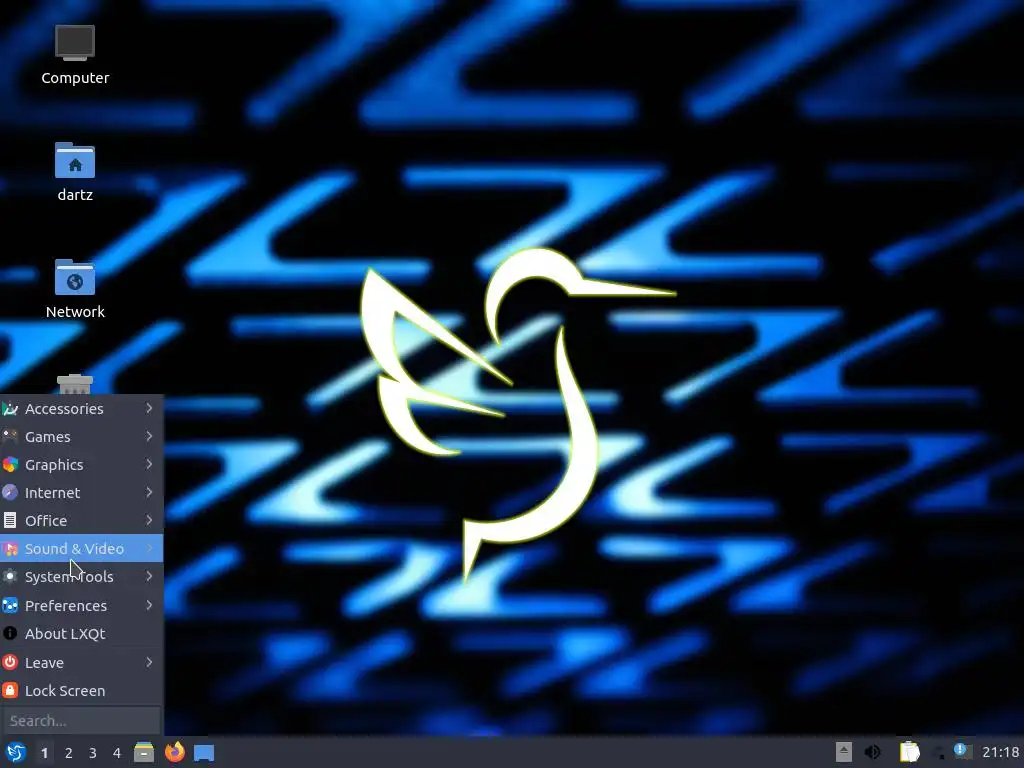Switch to virtual desktop 4

(116, 753)
